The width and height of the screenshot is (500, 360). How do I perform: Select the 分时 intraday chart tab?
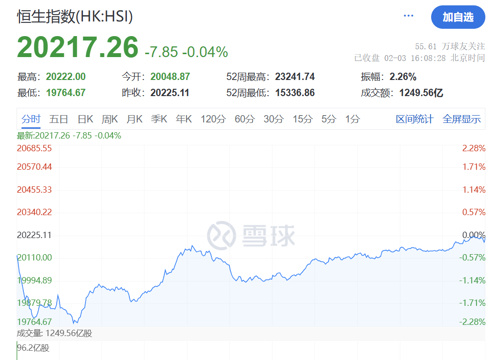tap(31, 119)
